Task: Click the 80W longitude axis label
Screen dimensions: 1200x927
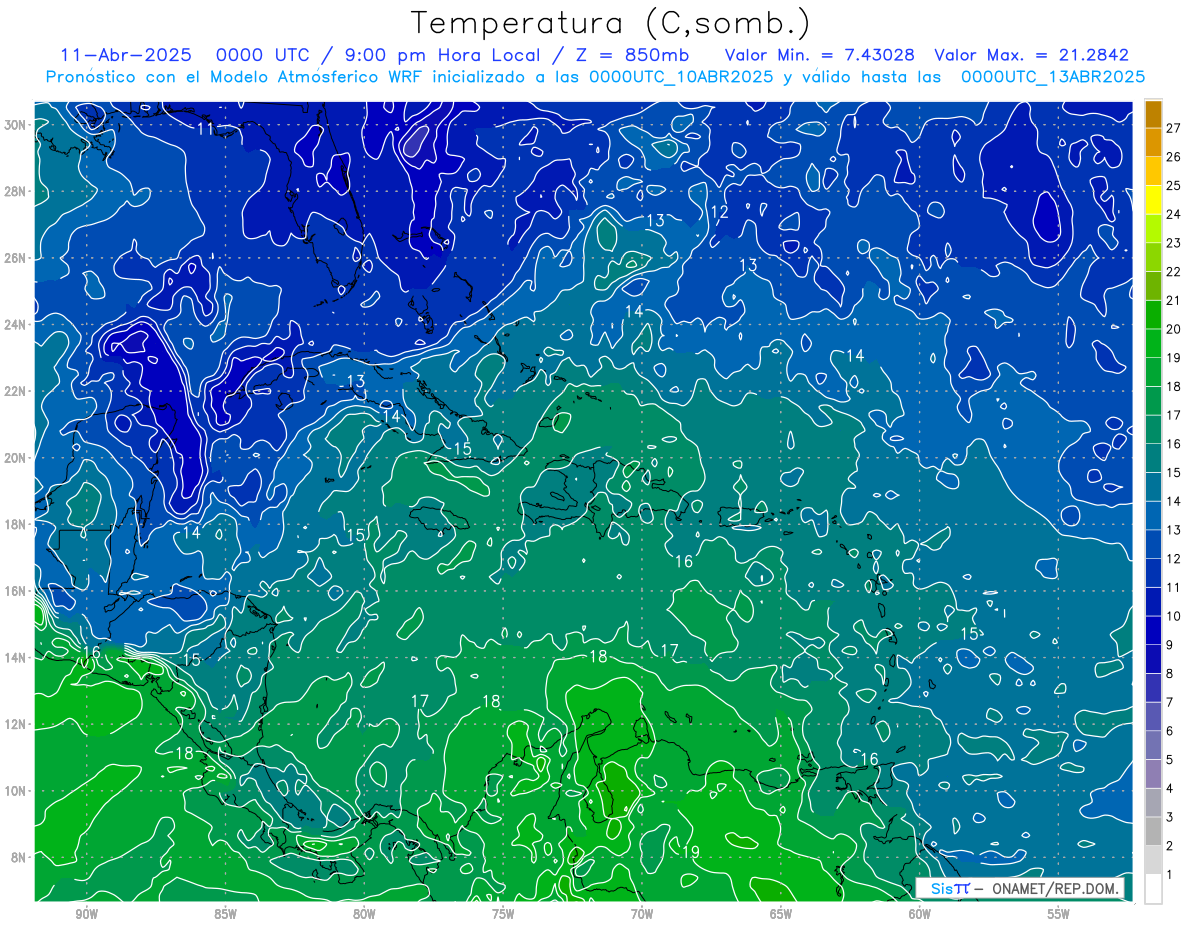Action: (x=364, y=915)
